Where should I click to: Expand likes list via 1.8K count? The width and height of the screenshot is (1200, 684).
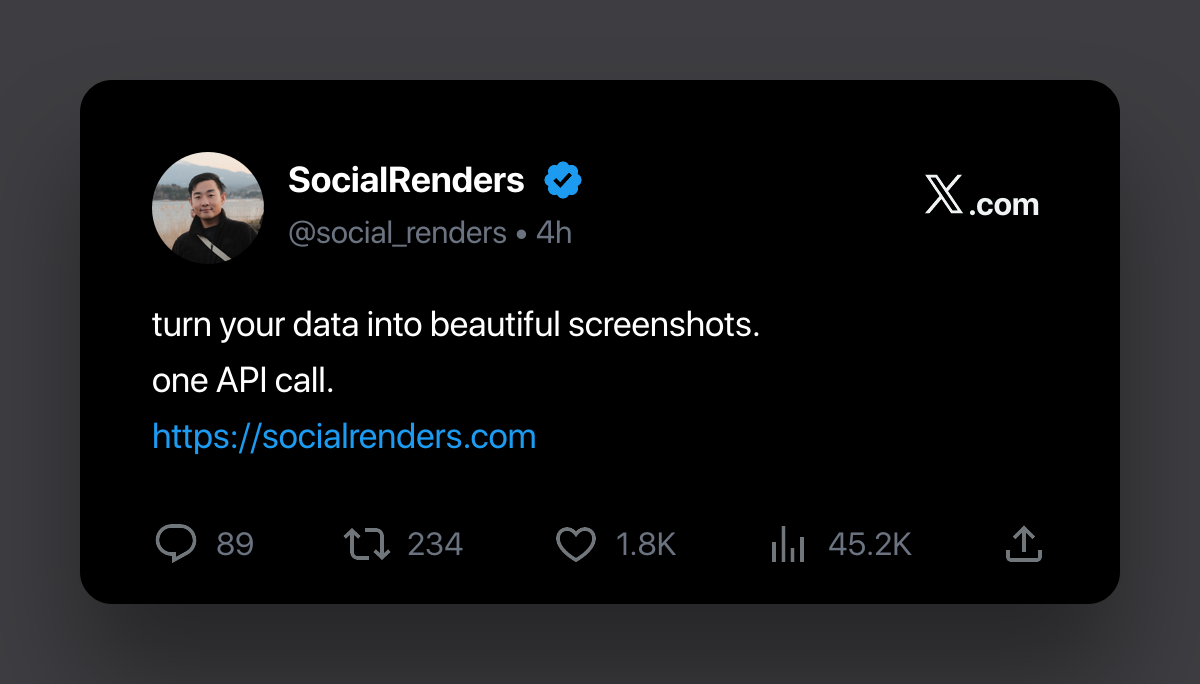click(645, 544)
